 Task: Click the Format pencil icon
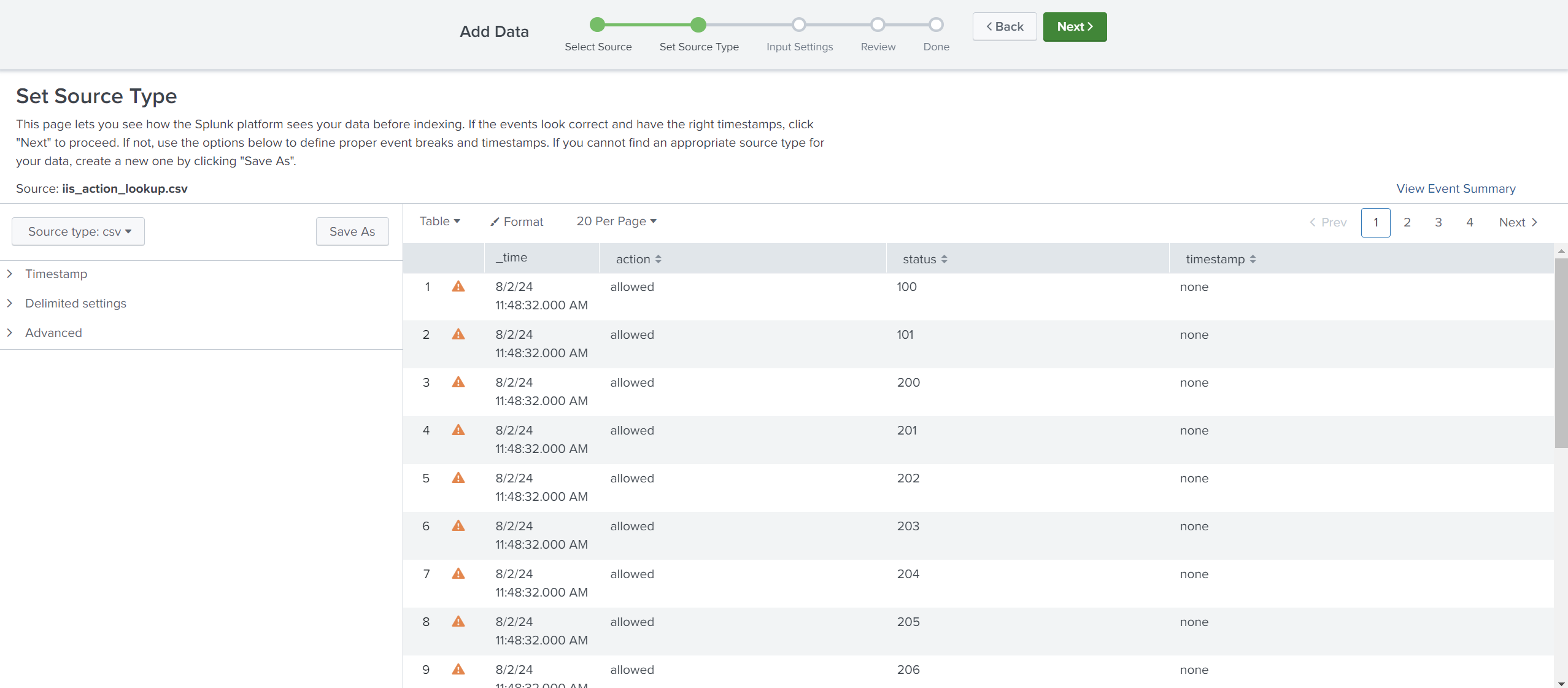[494, 221]
